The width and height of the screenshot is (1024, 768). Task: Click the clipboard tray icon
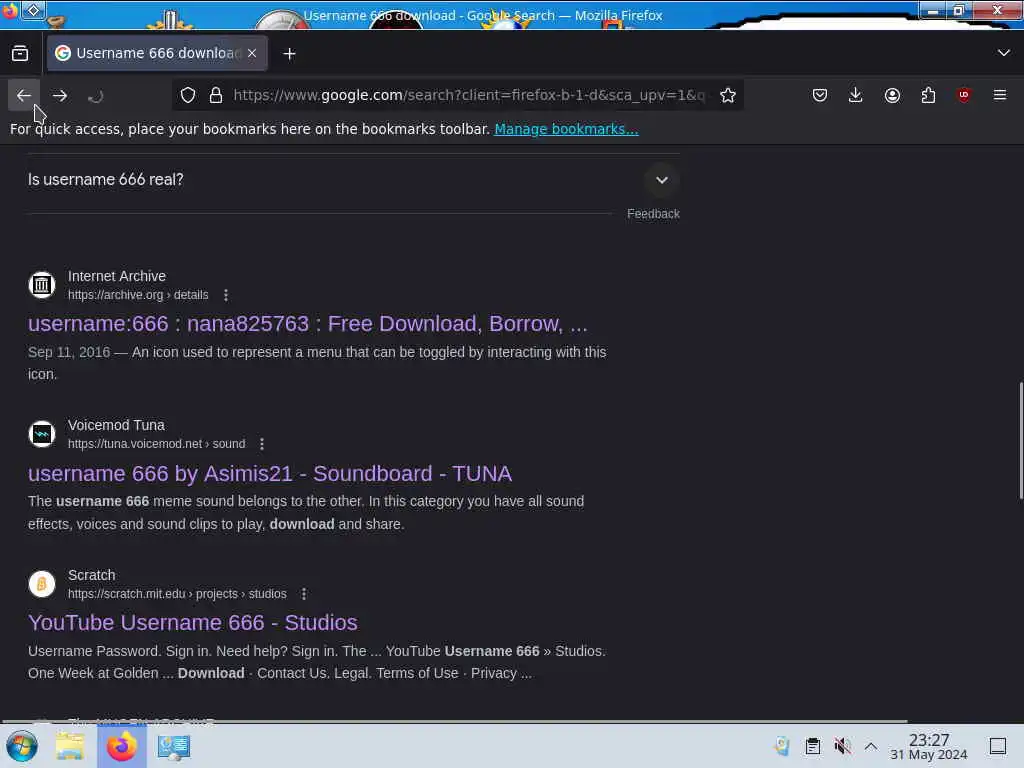point(812,746)
